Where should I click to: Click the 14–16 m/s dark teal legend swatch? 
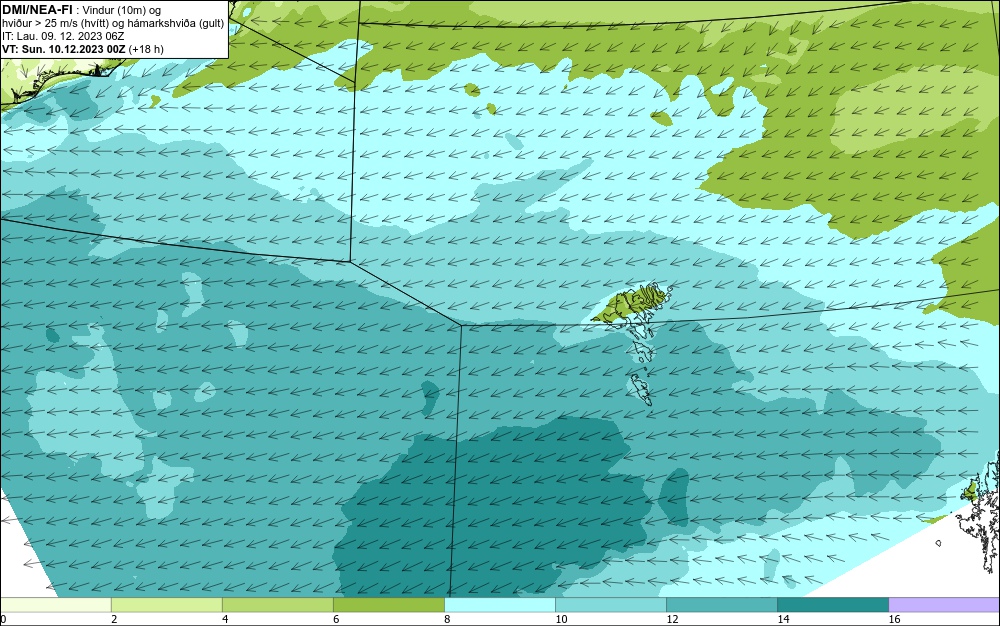coord(832,605)
